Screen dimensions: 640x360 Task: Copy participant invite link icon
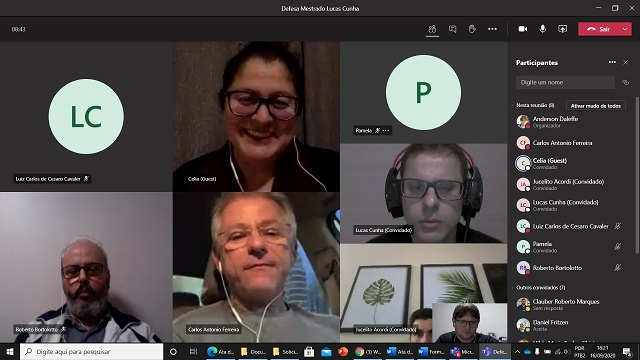(x=625, y=82)
